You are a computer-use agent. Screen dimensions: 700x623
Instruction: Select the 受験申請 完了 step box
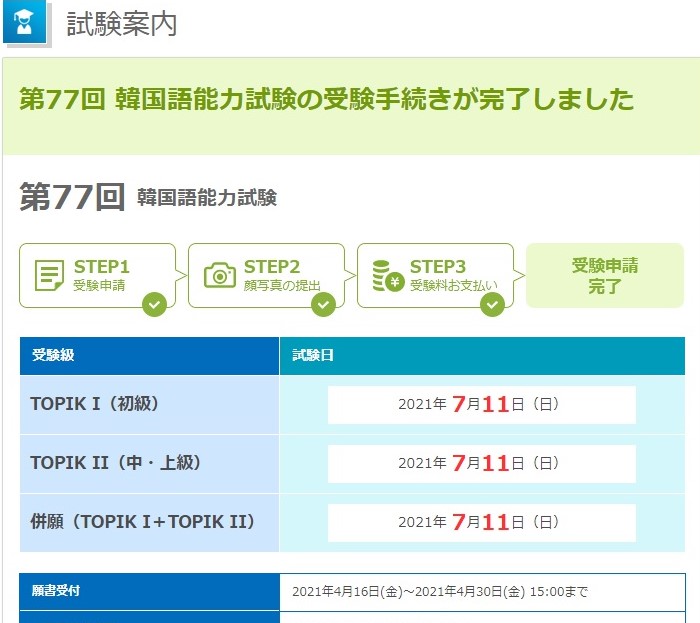[x=605, y=275]
